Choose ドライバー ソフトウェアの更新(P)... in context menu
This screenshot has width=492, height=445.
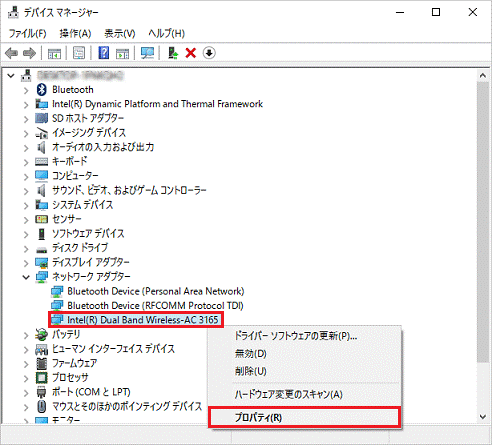296,336
